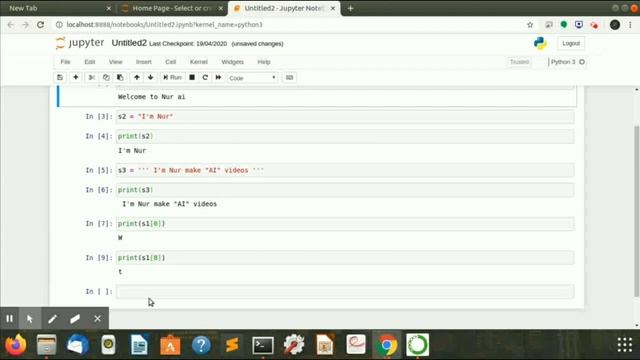The height and width of the screenshot is (360, 640).
Task: Open Sublime Text from the dock
Action: tap(232, 345)
